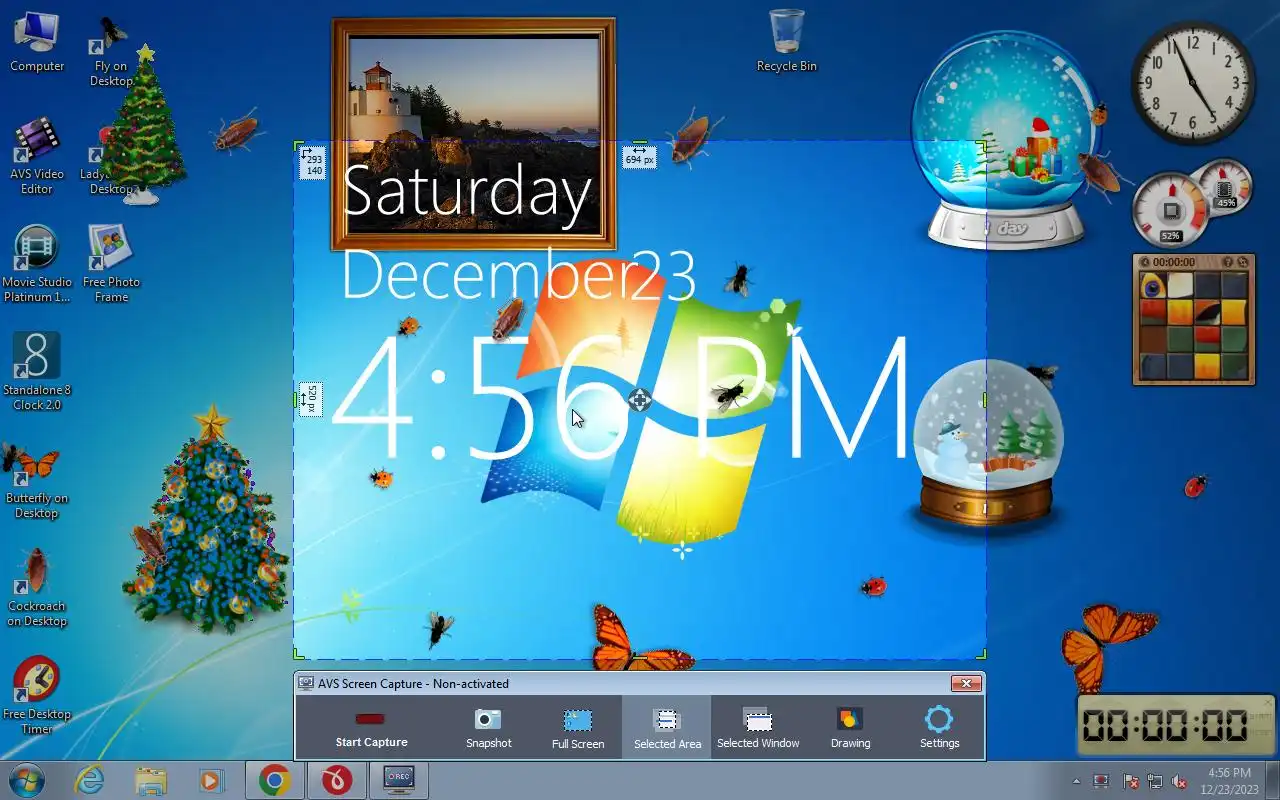Click the red swirl app taskbar button

click(337, 780)
